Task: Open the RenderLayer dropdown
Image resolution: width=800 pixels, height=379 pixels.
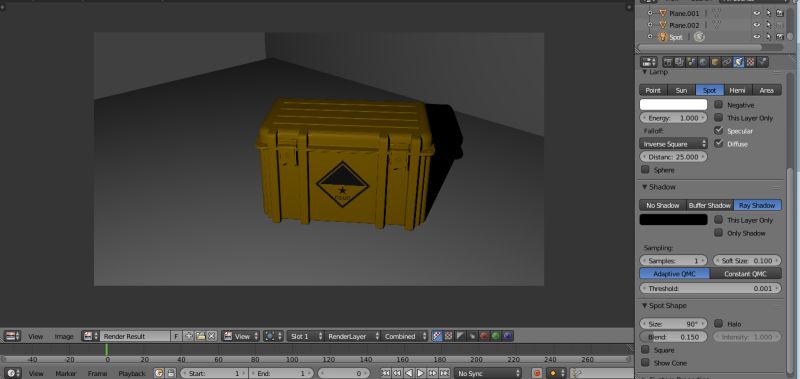Action: [x=352, y=336]
